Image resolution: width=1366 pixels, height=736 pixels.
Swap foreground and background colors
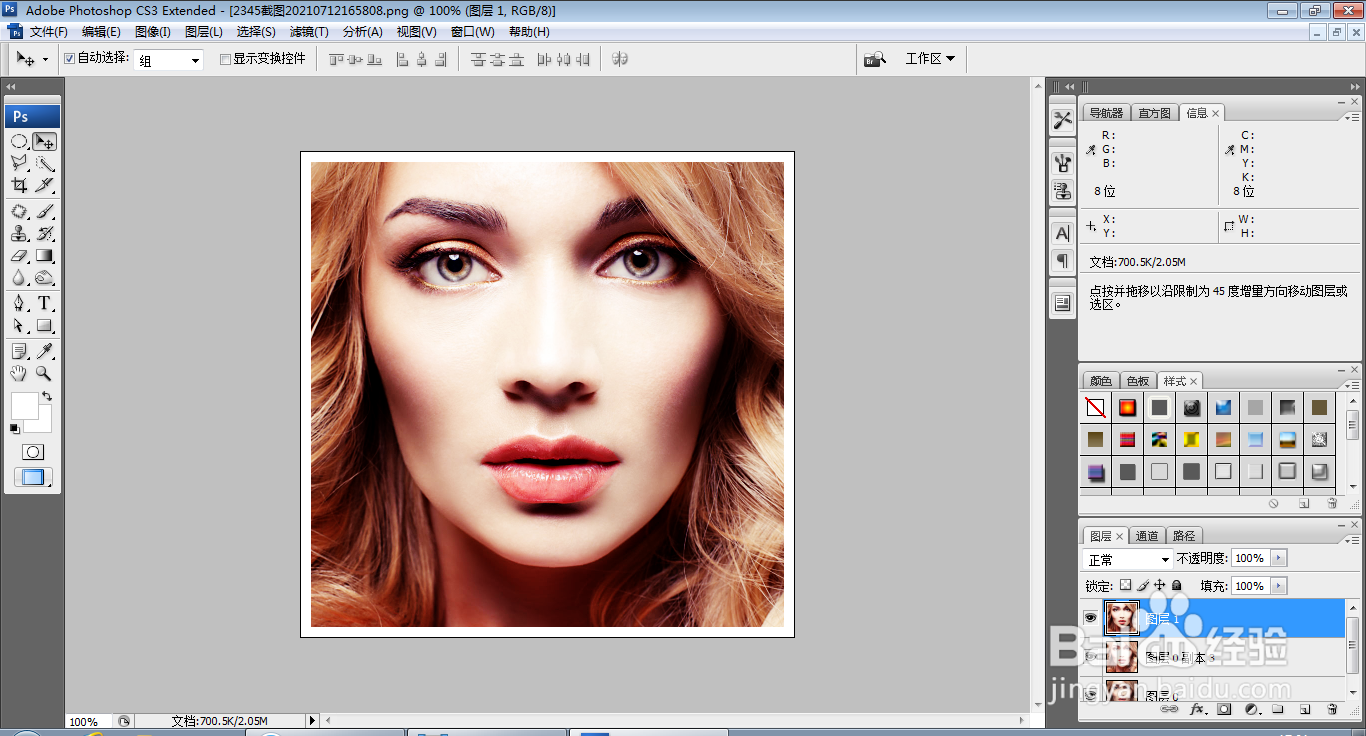(47, 397)
